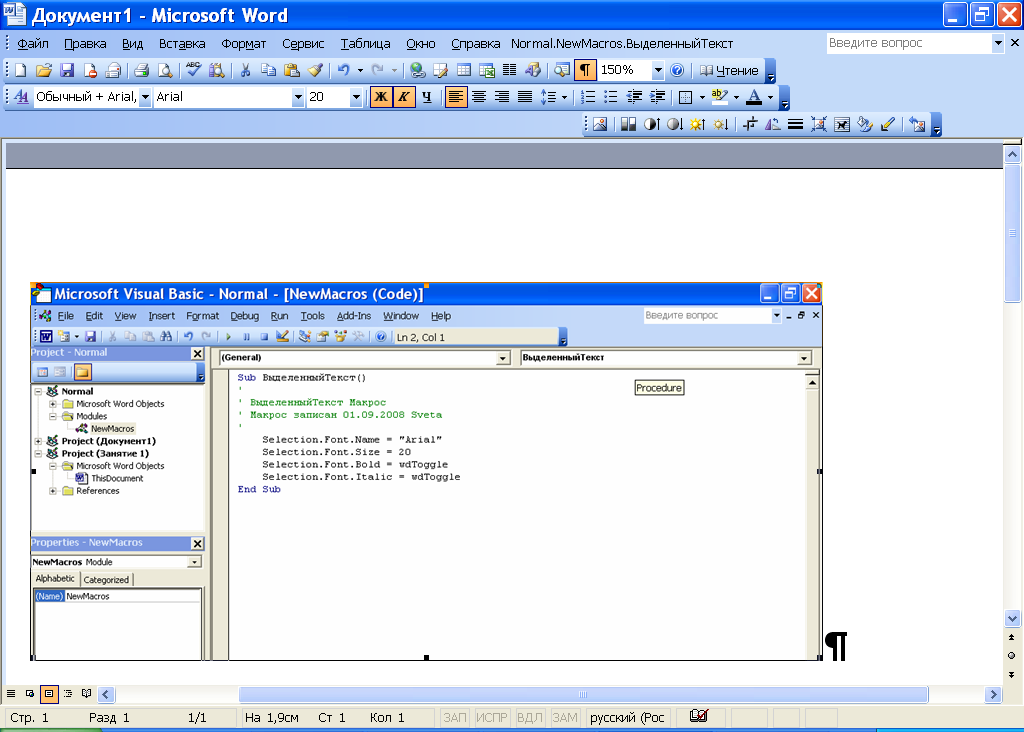This screenshot has height=732, width=1024.
Task: Create a new blank document in Word
Action: pyautogui.click(x=21, y=70)
